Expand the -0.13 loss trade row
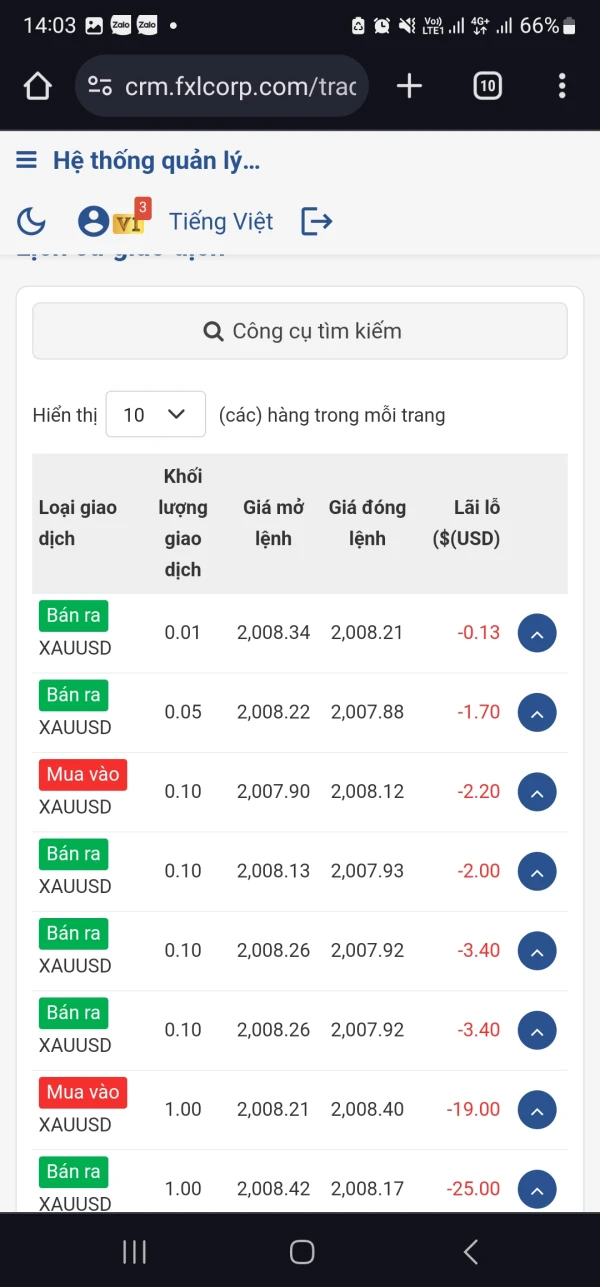Image resolution: width=600 pixels, height=1287 pixels. 537,633
